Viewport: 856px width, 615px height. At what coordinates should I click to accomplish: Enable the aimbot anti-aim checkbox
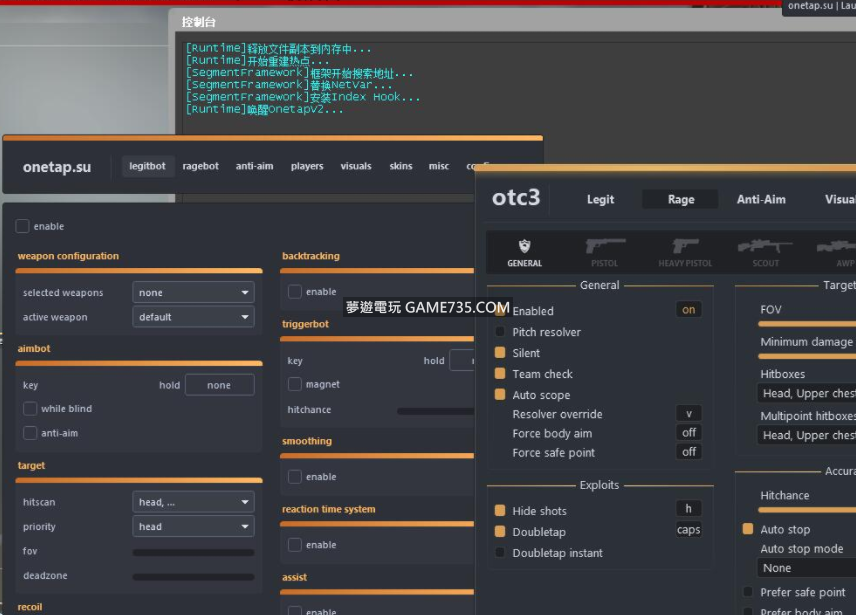(30, 433)
